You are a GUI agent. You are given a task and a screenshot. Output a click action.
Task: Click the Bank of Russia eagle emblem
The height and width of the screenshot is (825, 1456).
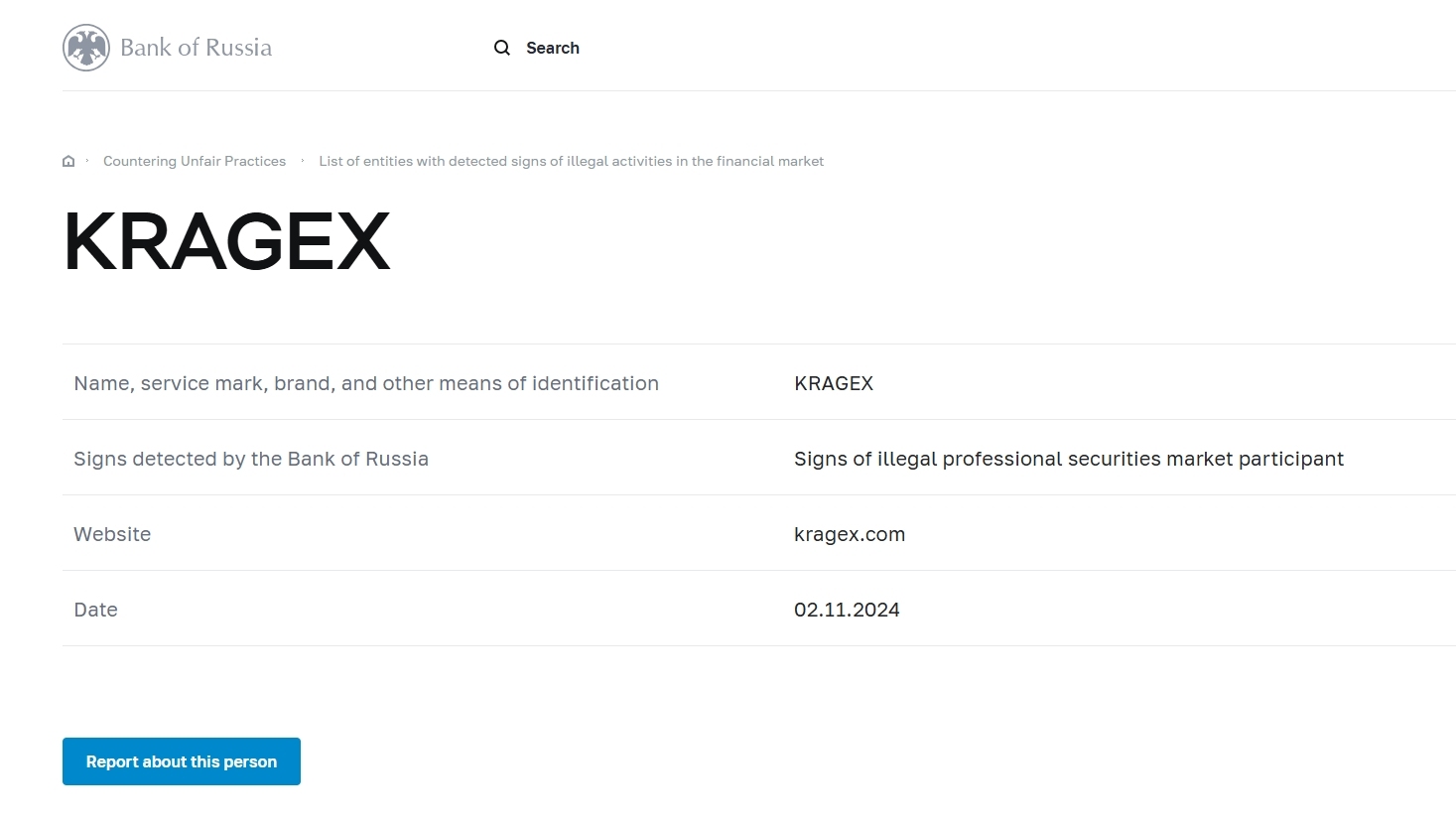[86, 48]
